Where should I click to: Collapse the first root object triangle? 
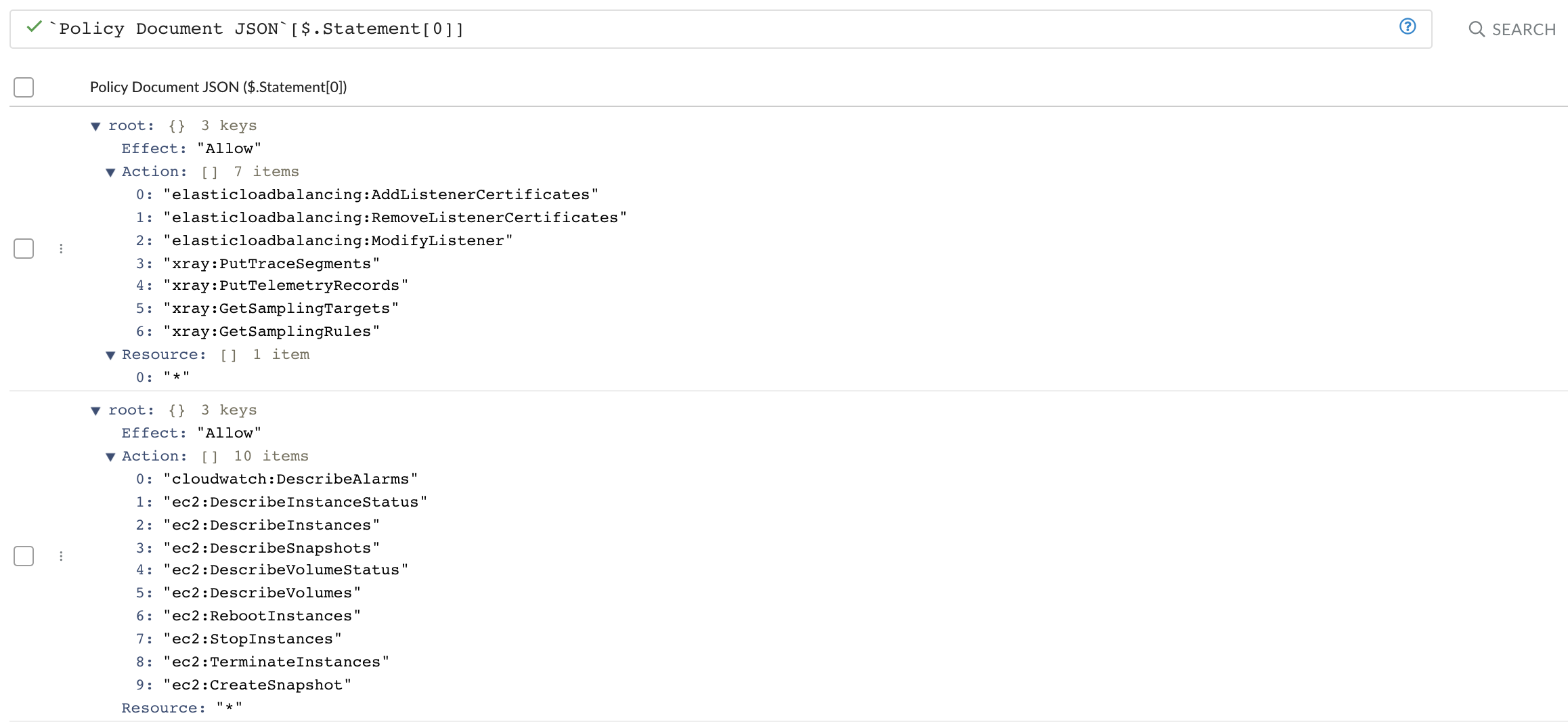pos(95,127)
